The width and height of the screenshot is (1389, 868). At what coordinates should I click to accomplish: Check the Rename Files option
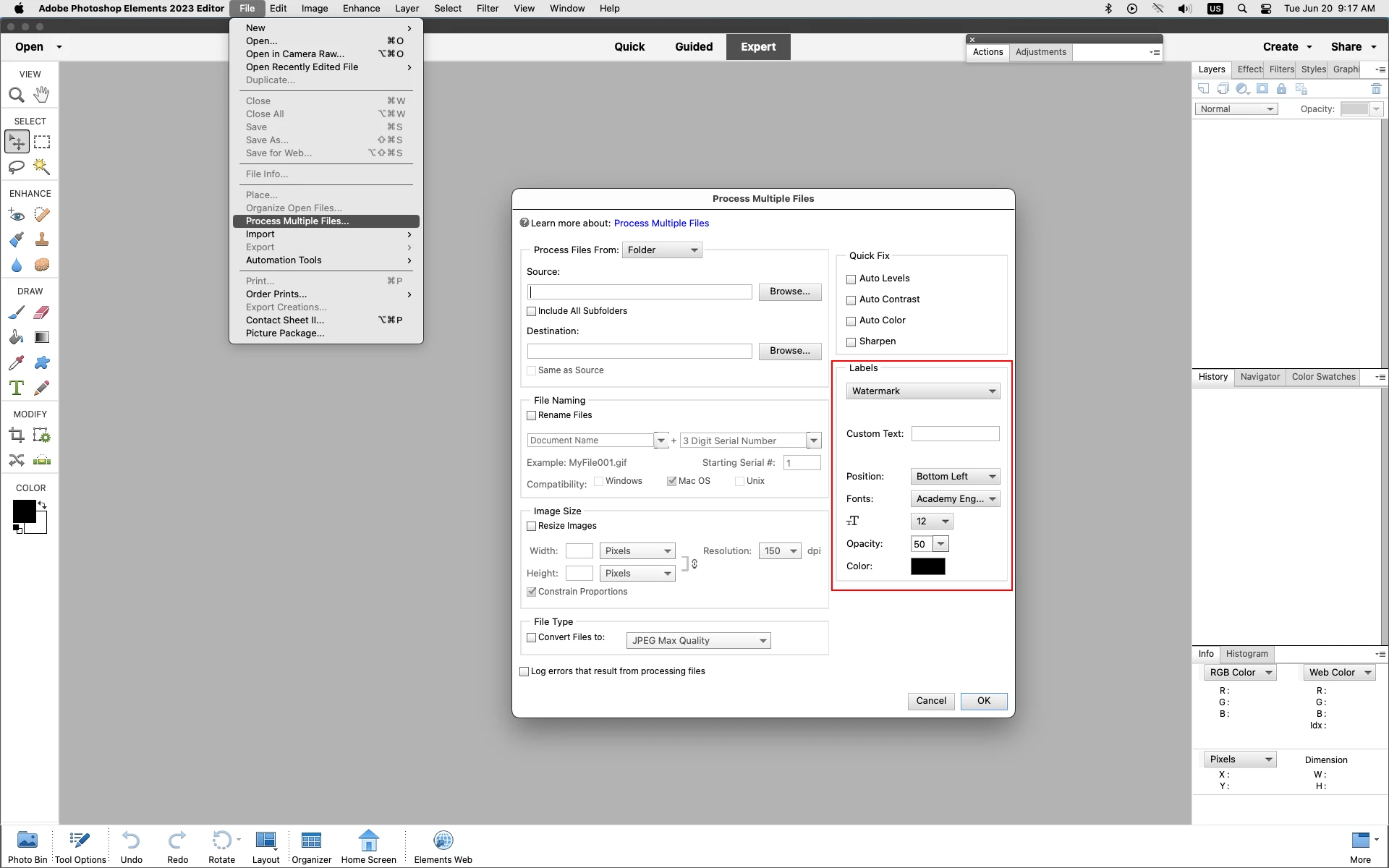coord(532,416)
